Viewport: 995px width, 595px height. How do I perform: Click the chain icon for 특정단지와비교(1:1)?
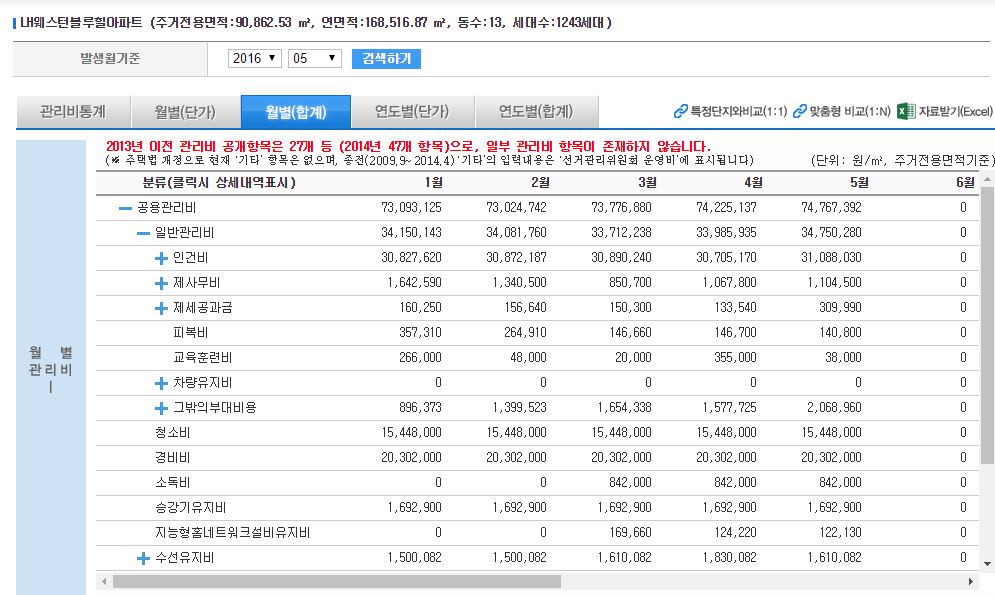pyautogui.click(x=681, y=111)
